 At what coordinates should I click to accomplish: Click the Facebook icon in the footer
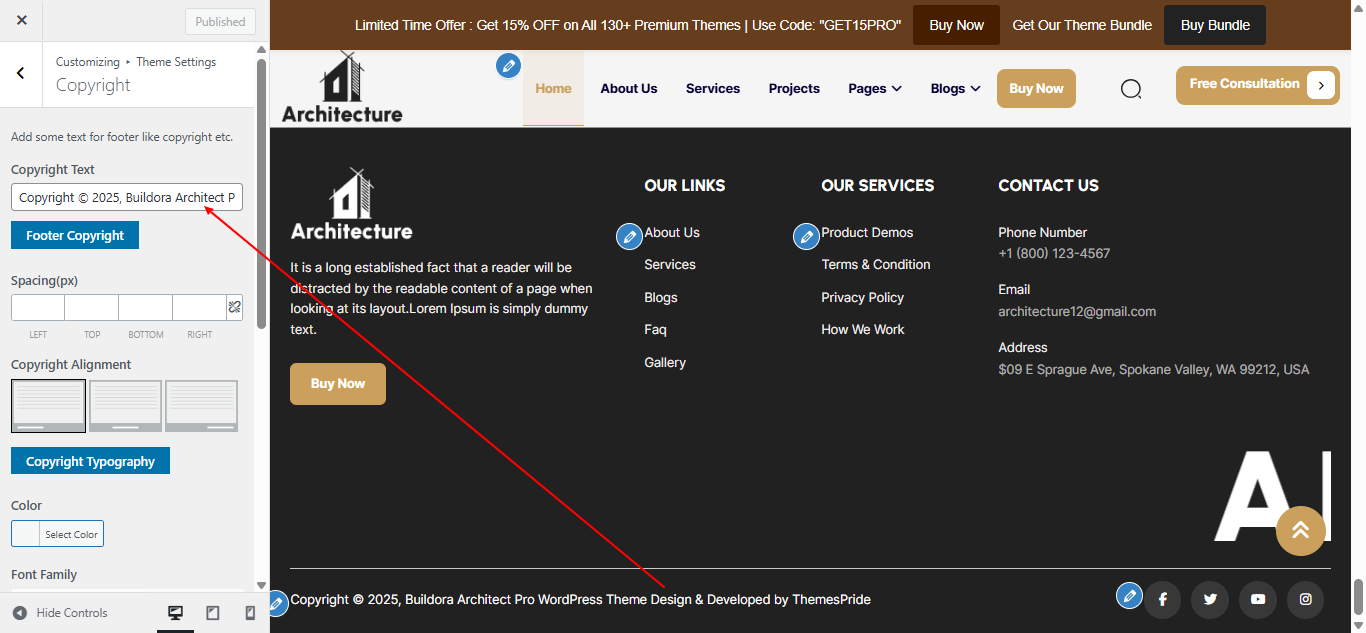(1162, 599)
